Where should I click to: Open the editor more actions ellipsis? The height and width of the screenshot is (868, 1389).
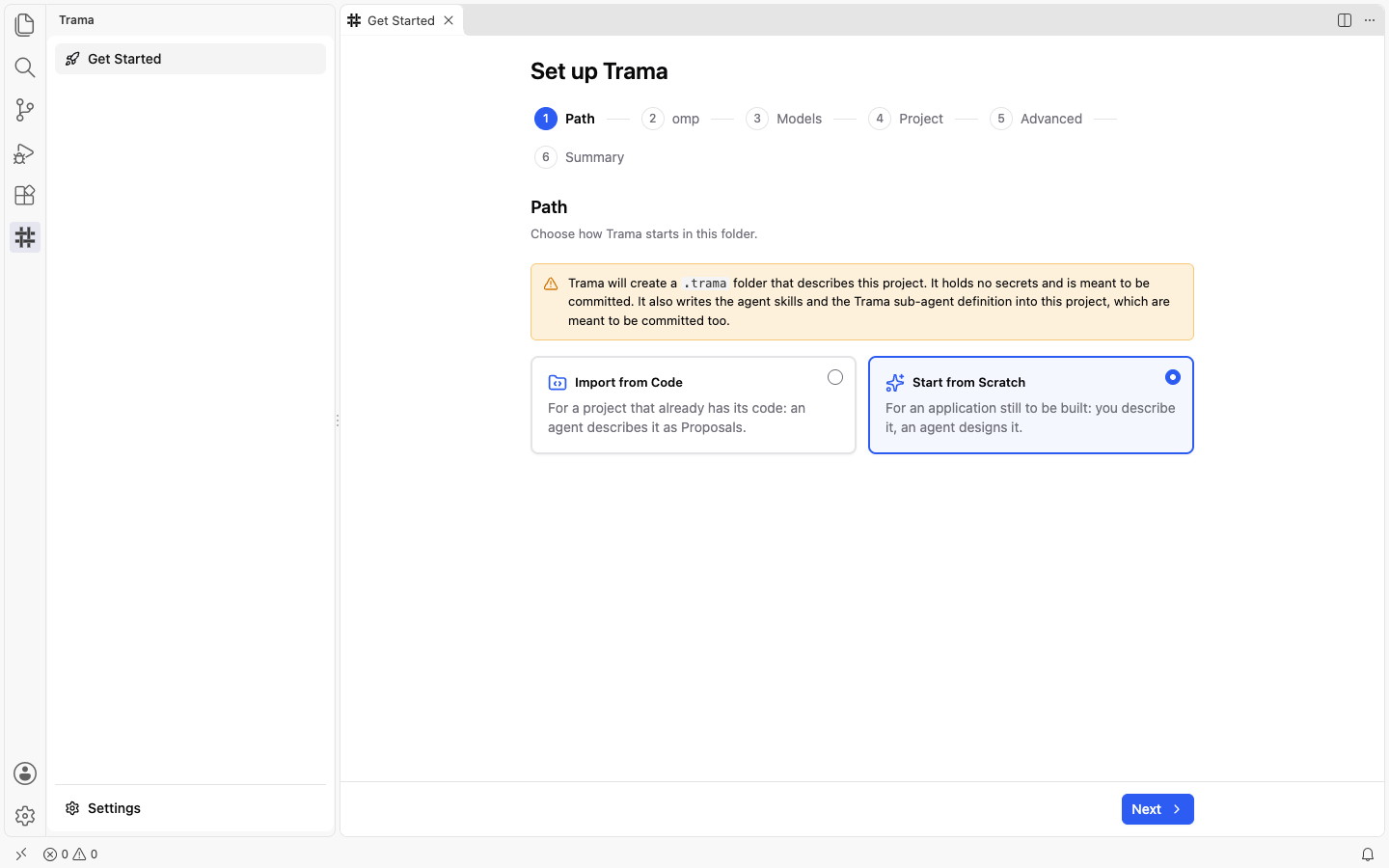pos(1370,20)
